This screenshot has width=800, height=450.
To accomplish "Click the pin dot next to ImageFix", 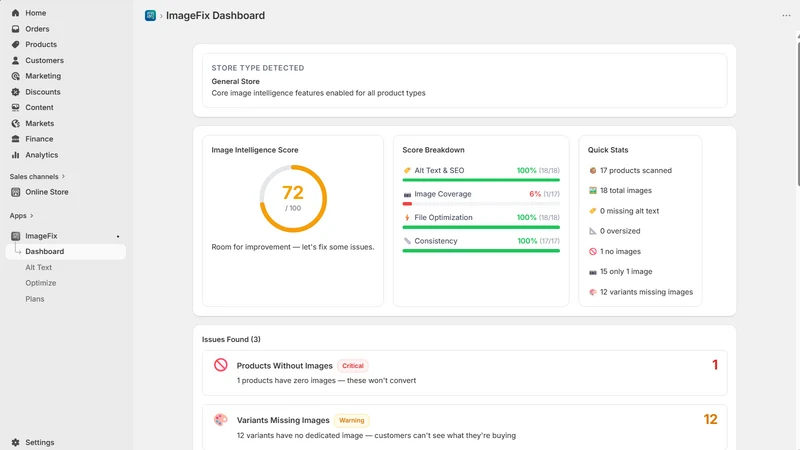I will [118, 236].
